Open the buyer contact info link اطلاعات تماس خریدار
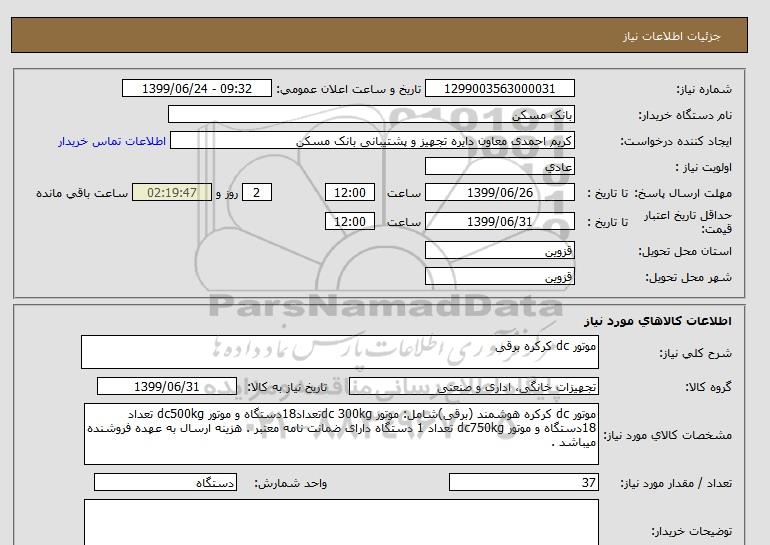 click(112, 141)
